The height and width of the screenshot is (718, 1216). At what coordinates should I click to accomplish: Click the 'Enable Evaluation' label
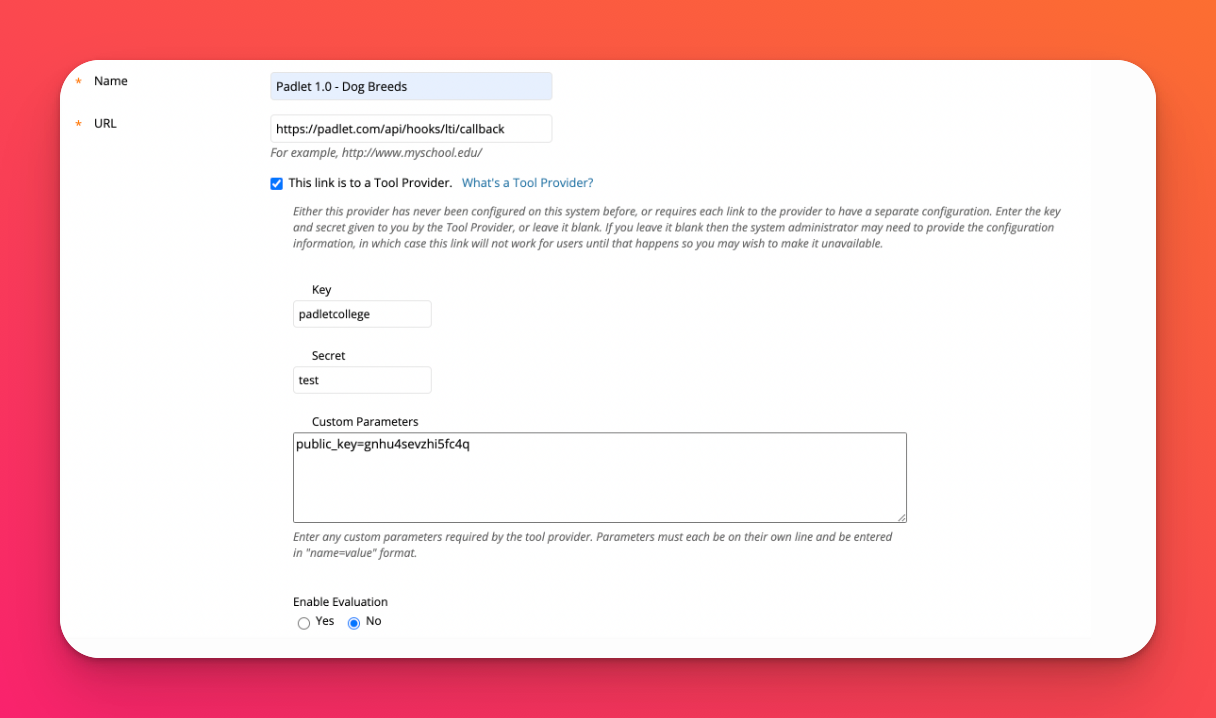click(340, 602)
